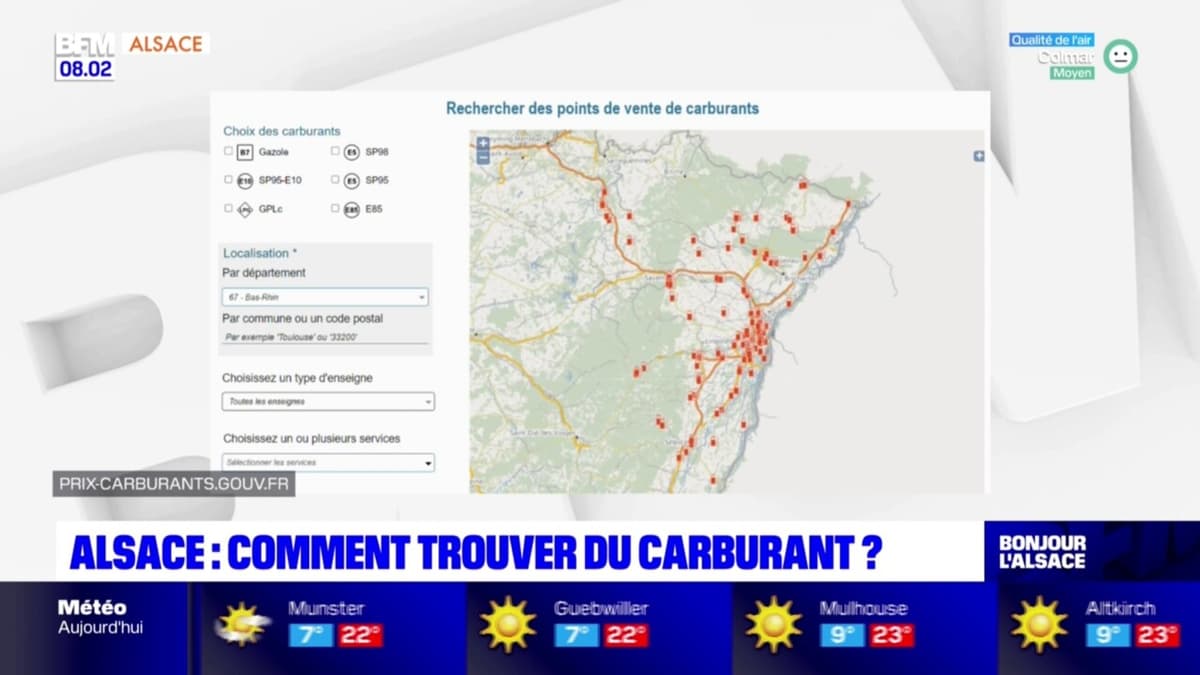Click the GPLc label
1200x675 pixels.
[x=271, y=210]
